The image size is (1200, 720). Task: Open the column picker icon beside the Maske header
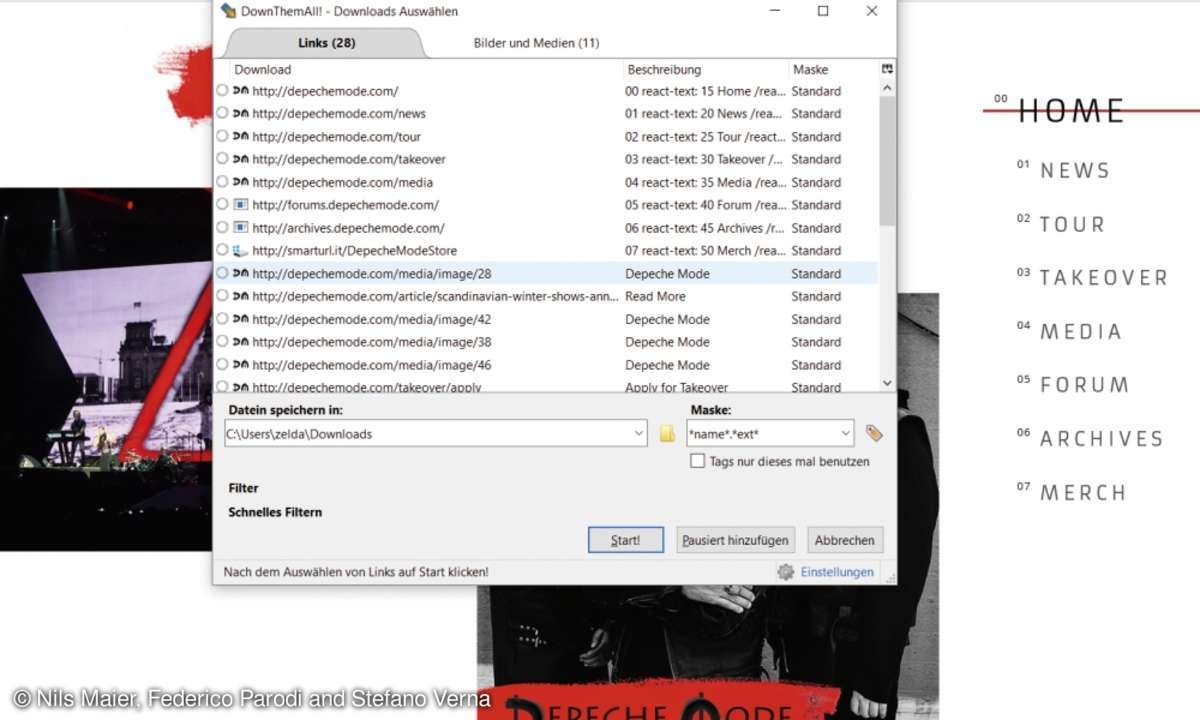[887, 69]
